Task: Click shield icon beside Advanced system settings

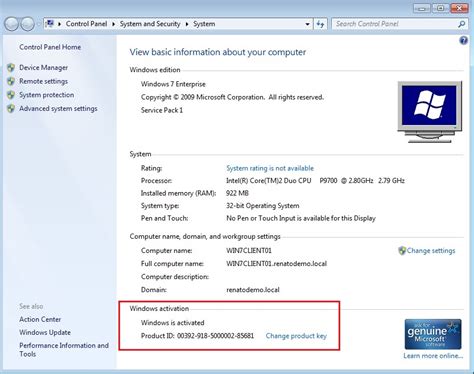Action: point(11,109)
